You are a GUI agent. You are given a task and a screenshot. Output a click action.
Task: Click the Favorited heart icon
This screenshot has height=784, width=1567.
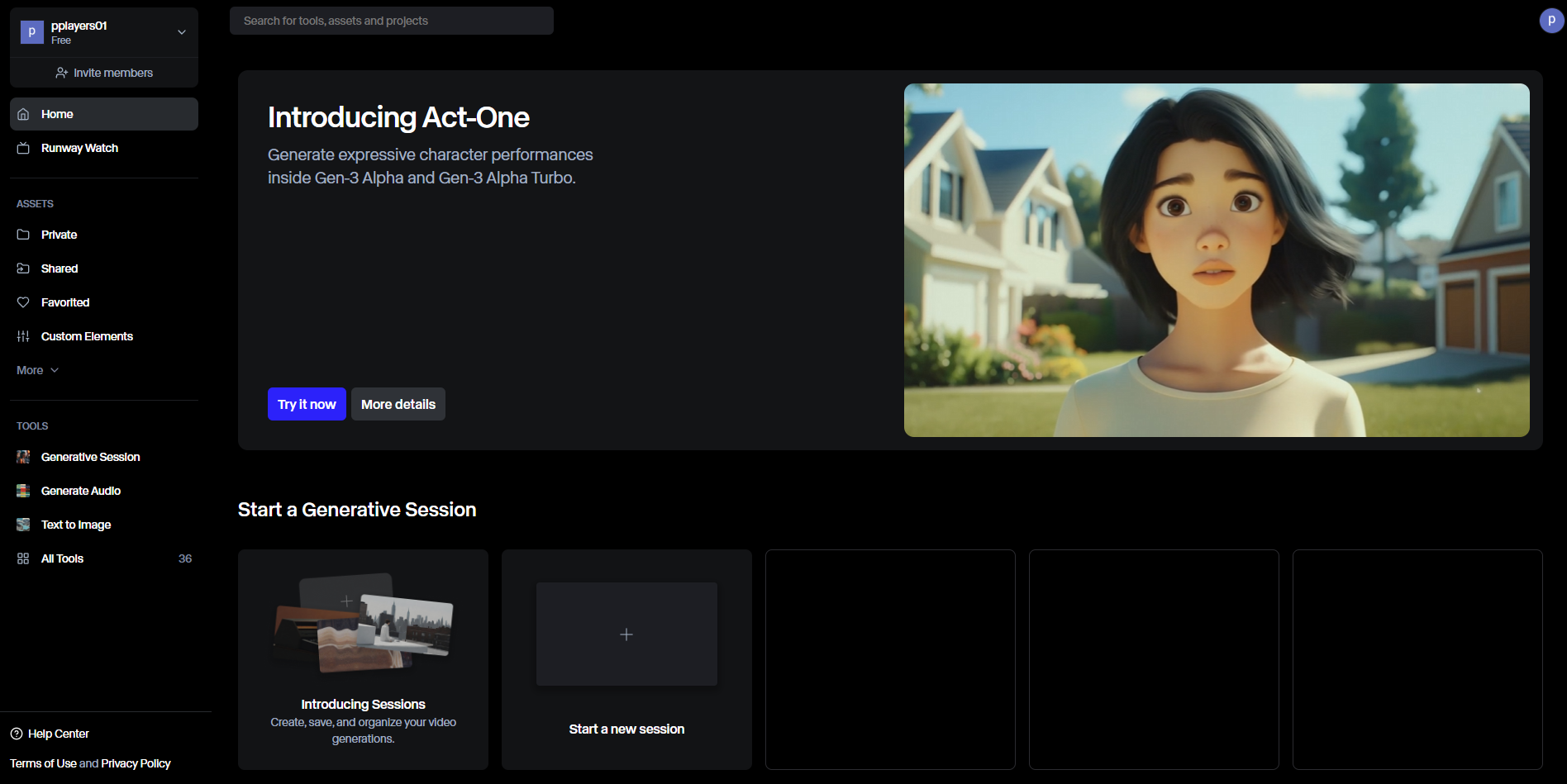tap(23, 302)
